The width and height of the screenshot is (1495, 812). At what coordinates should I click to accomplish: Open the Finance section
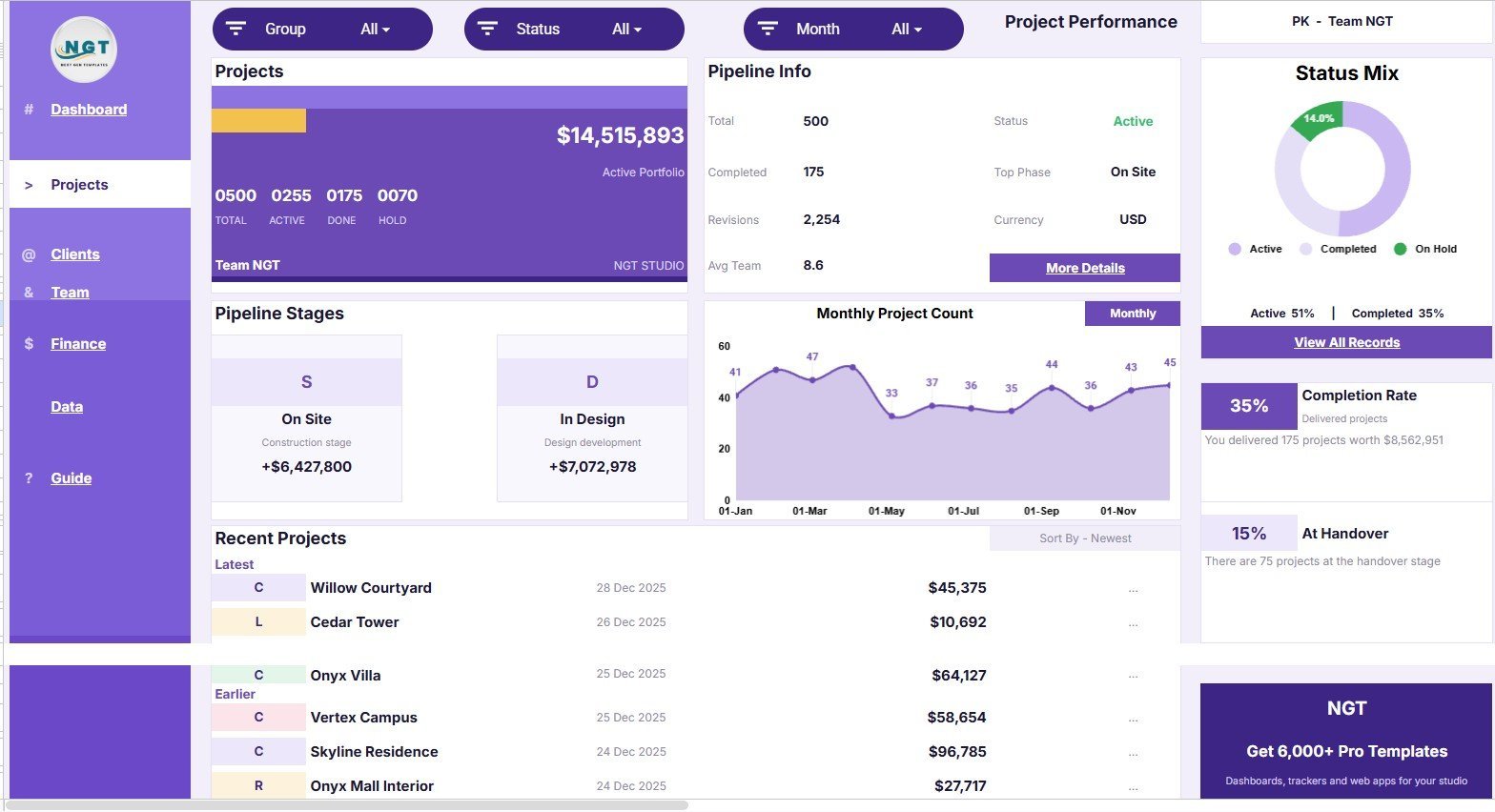(x=78, y=344)
